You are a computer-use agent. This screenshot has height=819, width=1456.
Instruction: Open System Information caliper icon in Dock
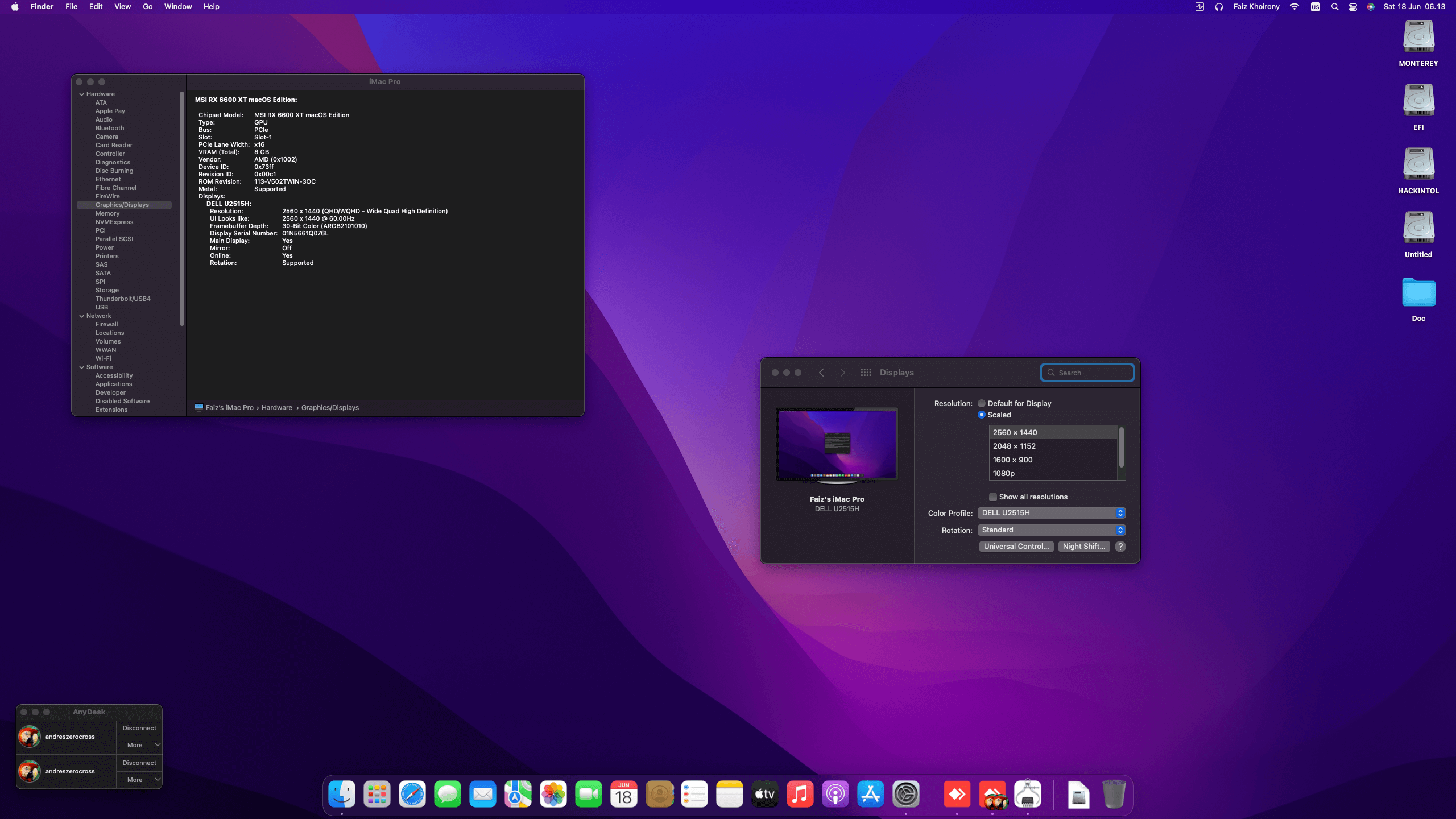tap(1028, 794)
